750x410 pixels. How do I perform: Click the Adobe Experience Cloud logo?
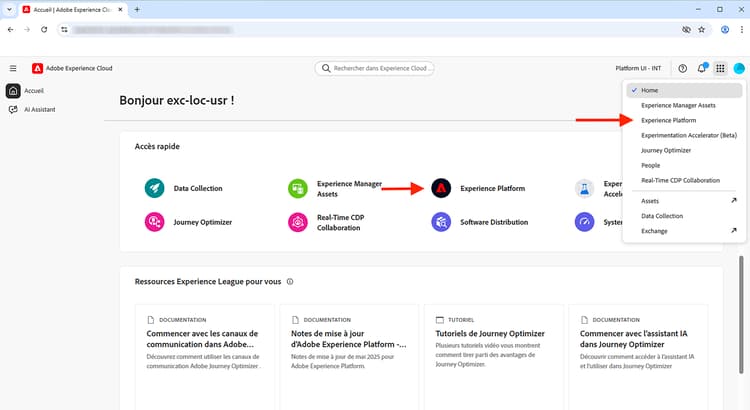[x=37, y=68]
